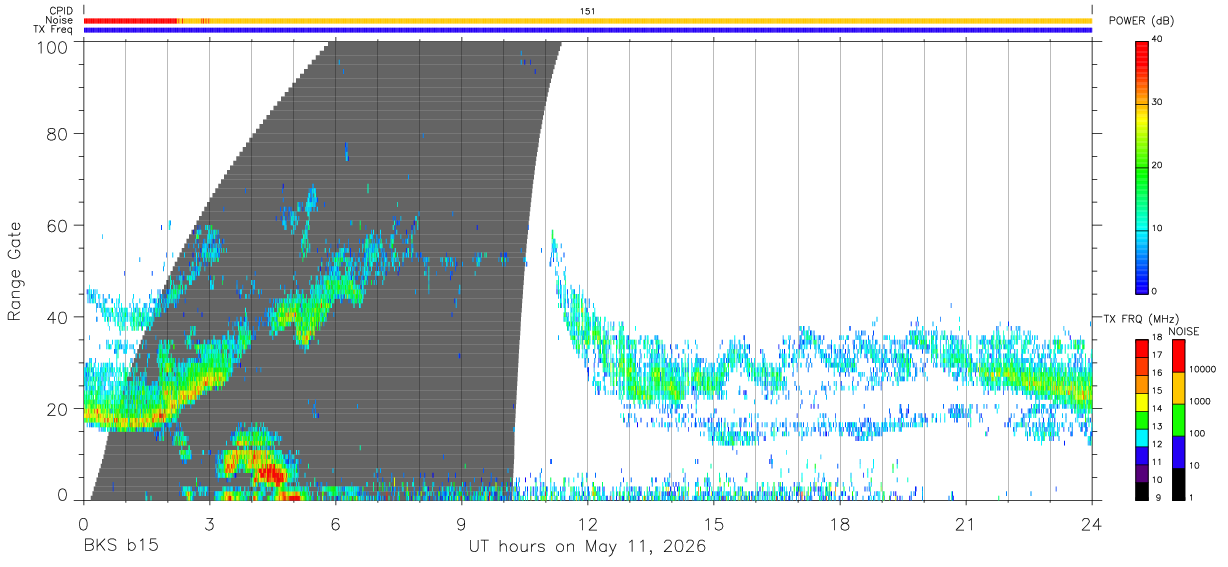Click the TX FRQ frequency color scale

1141,419
